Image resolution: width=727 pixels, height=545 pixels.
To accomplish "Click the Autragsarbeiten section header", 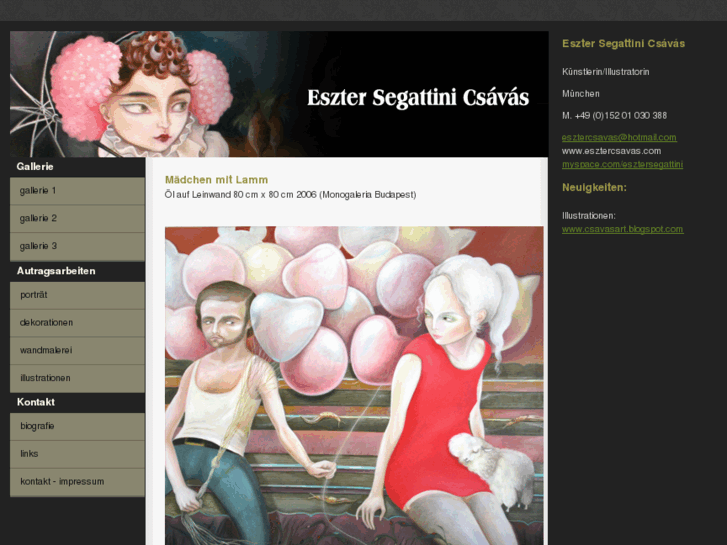I will tap(56, 271).
